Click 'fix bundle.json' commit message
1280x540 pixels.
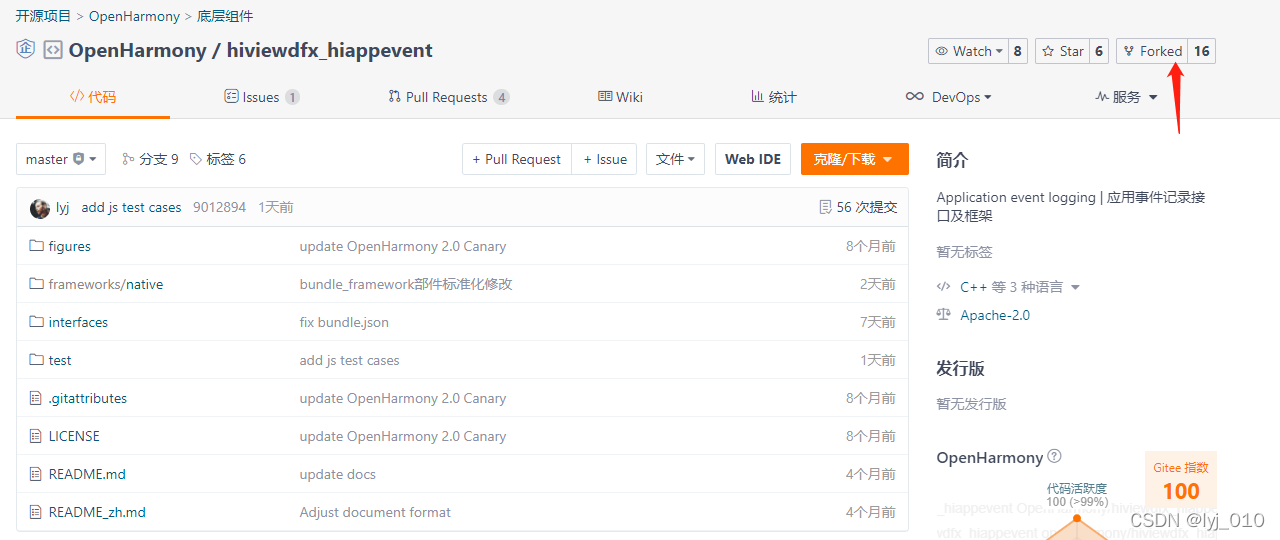tap(344, 322)
